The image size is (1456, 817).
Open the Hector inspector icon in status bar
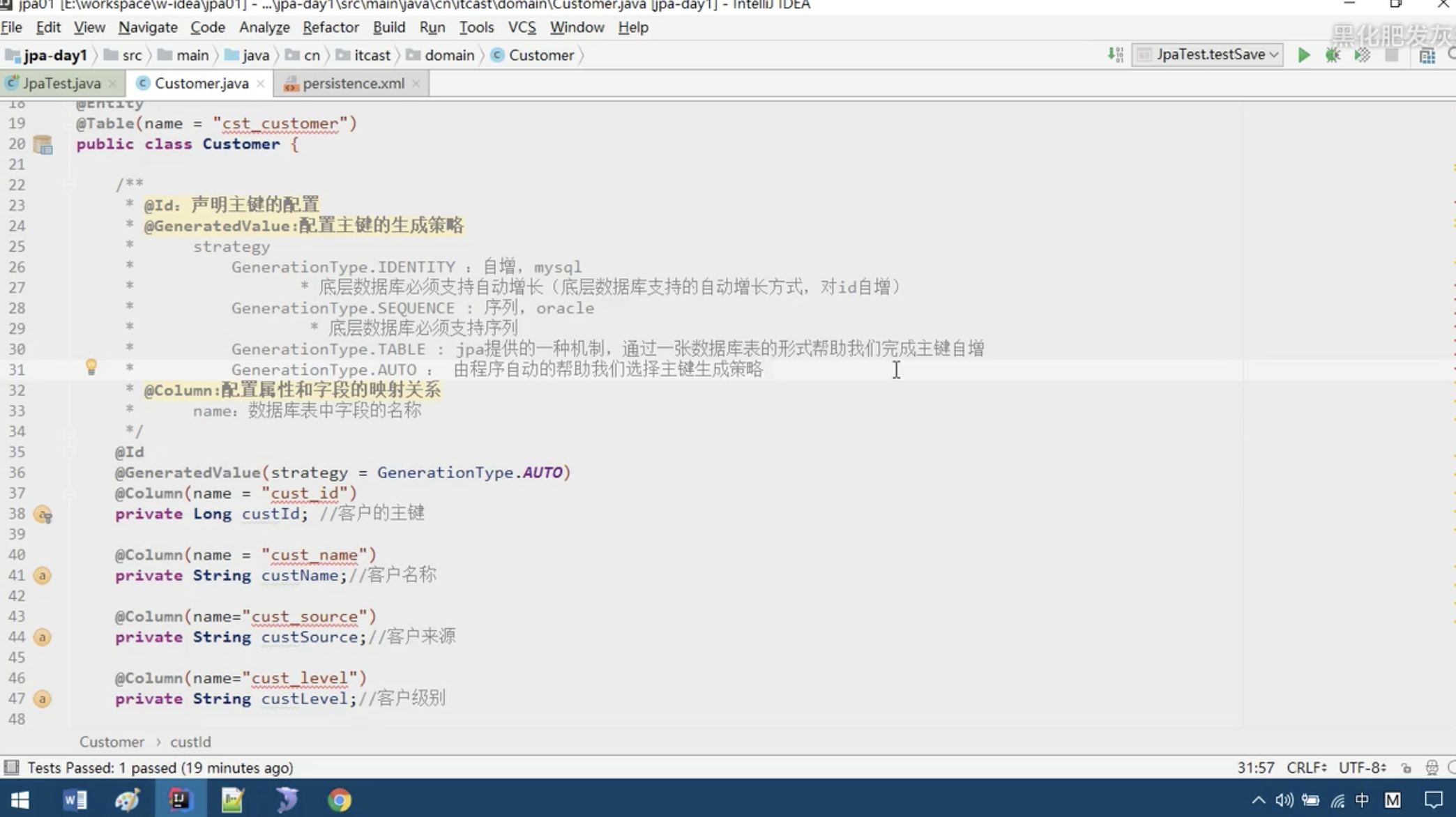tap(1432, 768)
